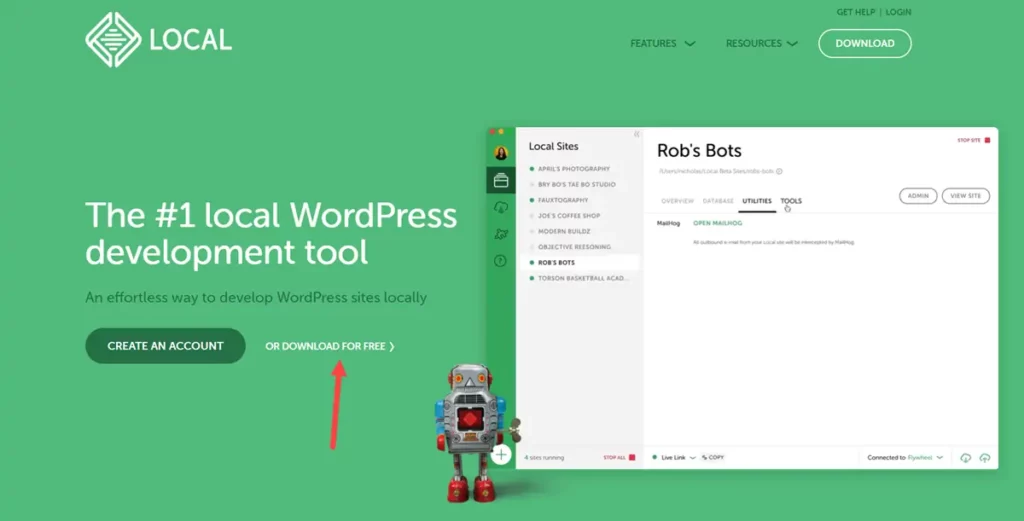Click the Local logo in the header

click(x=158, y=40)
